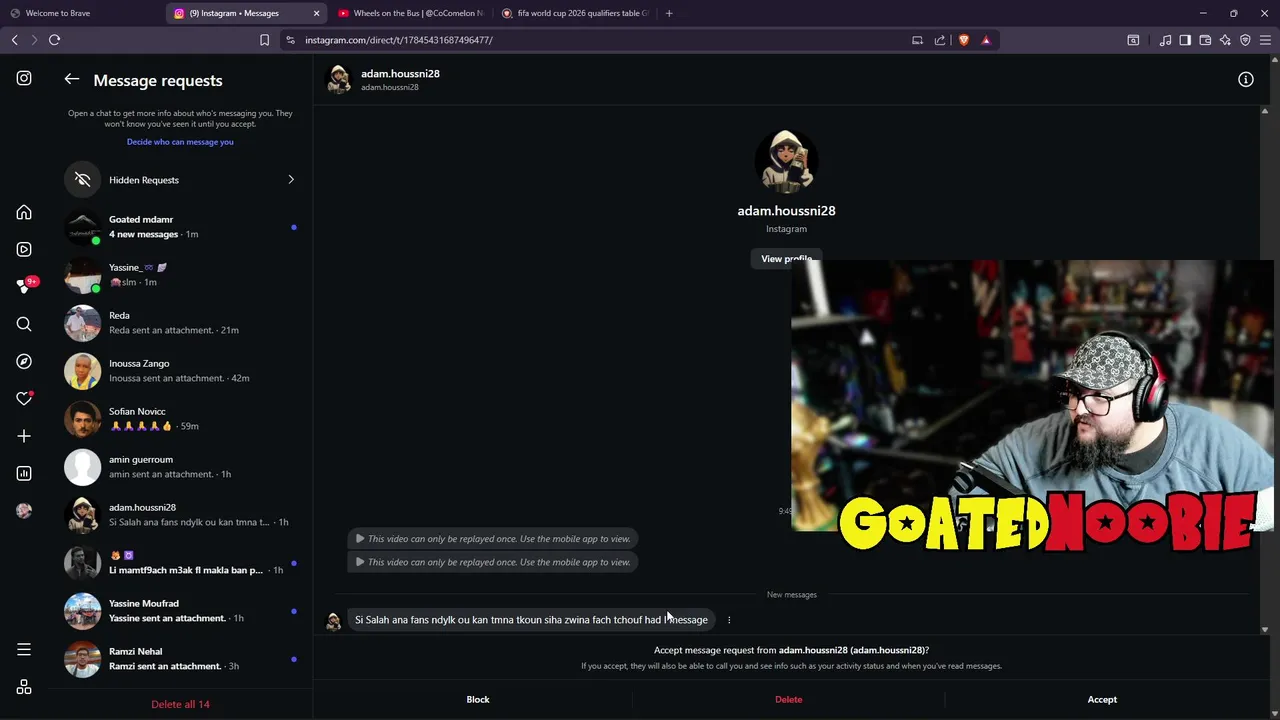Open request starting Li mamtf9ach

pyautogui.click(x=180, y=563)
